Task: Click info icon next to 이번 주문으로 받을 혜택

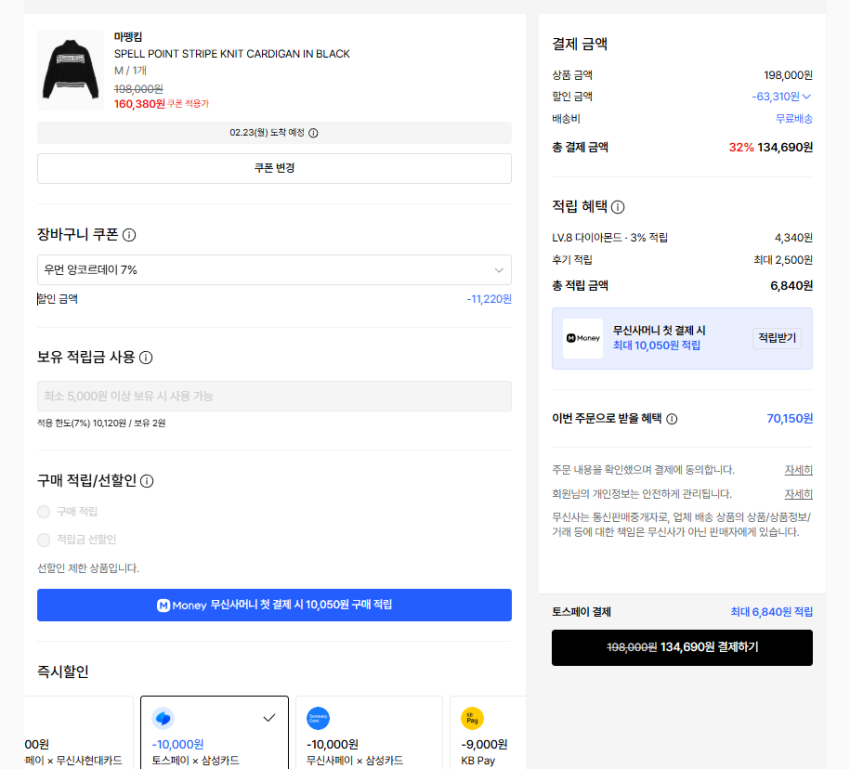Action: point(672,419)
